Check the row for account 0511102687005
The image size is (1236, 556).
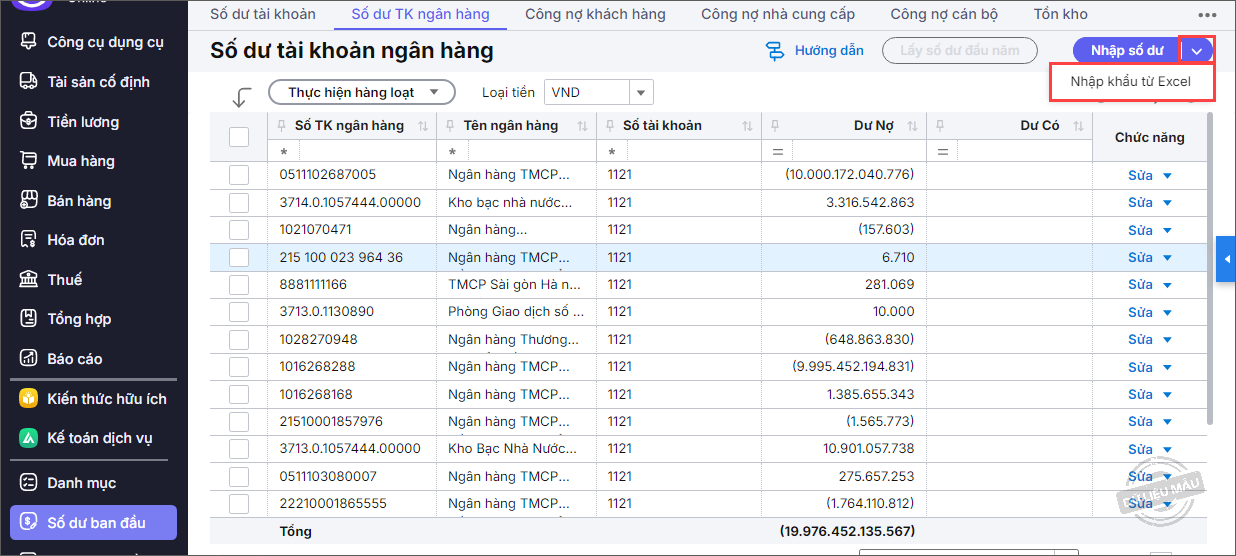(239, 175)
